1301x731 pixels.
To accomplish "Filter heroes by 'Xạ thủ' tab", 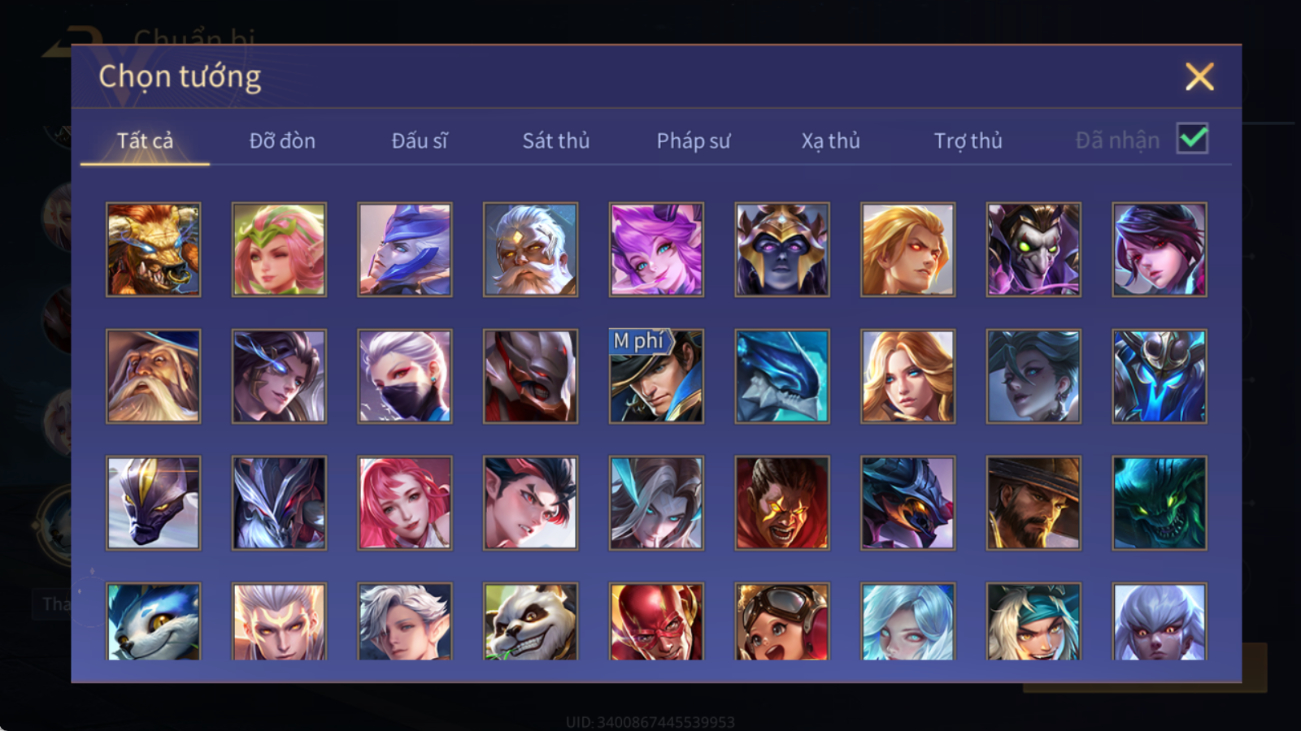I will click(x=830, y=141).
